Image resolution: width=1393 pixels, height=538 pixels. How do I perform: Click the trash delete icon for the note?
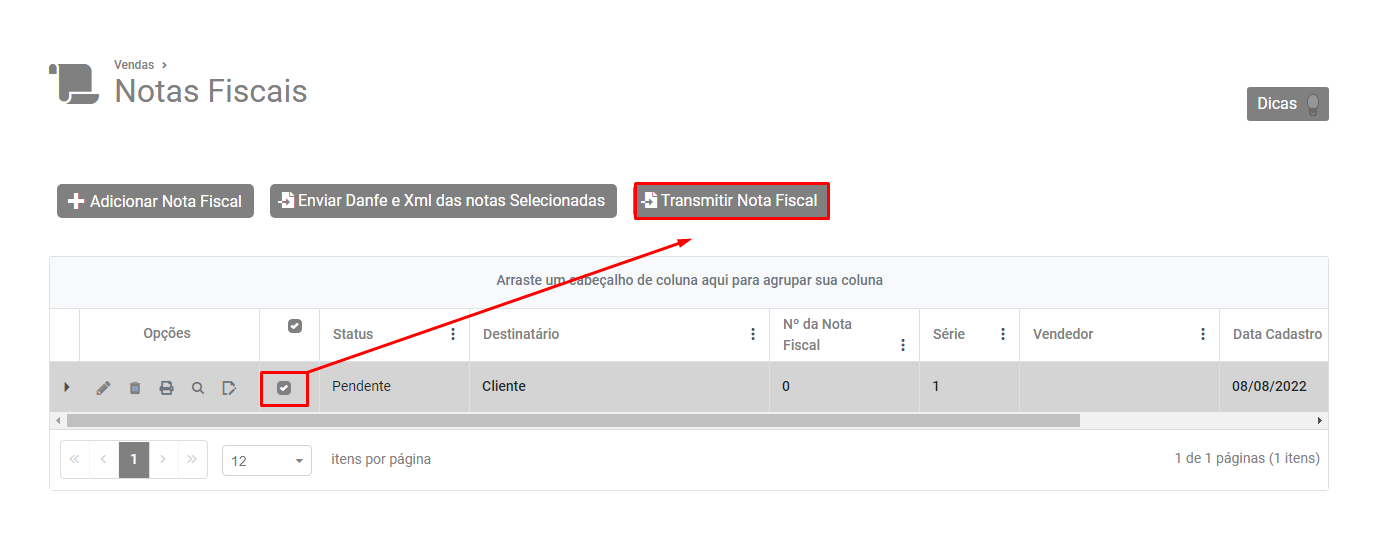click(135, 388)
